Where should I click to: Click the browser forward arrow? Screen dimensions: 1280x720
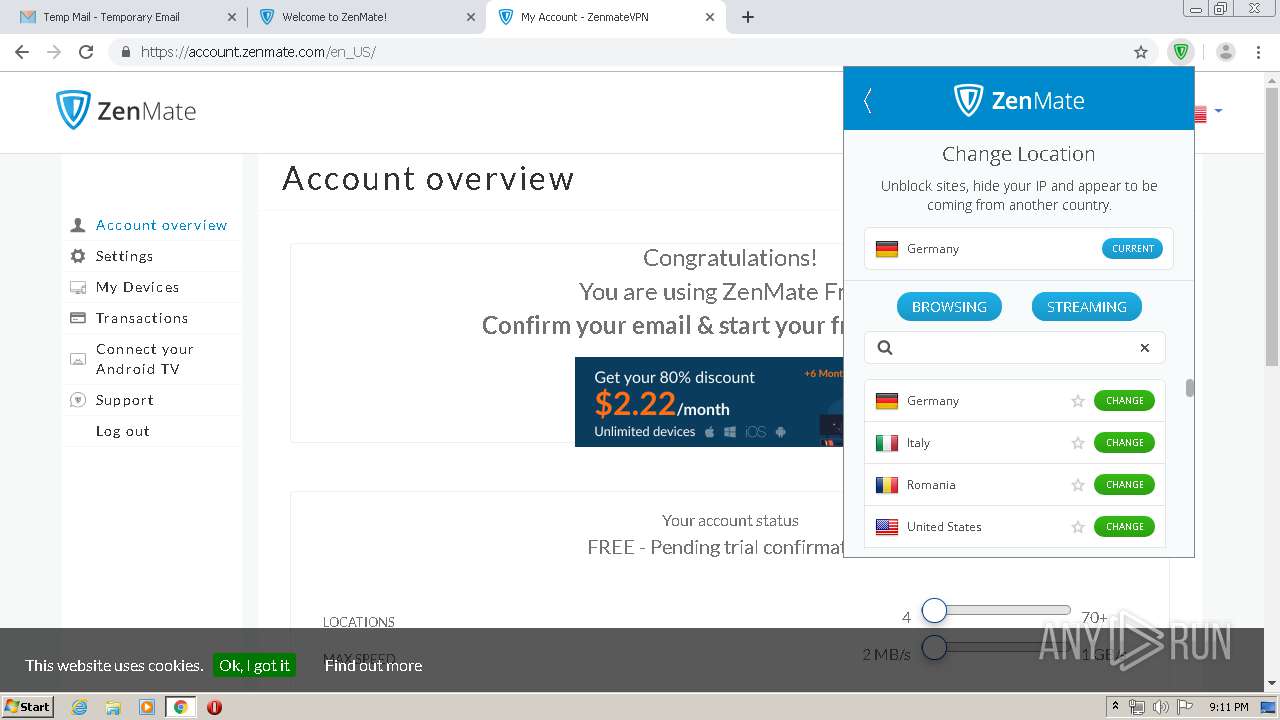[x=54, y=52]
